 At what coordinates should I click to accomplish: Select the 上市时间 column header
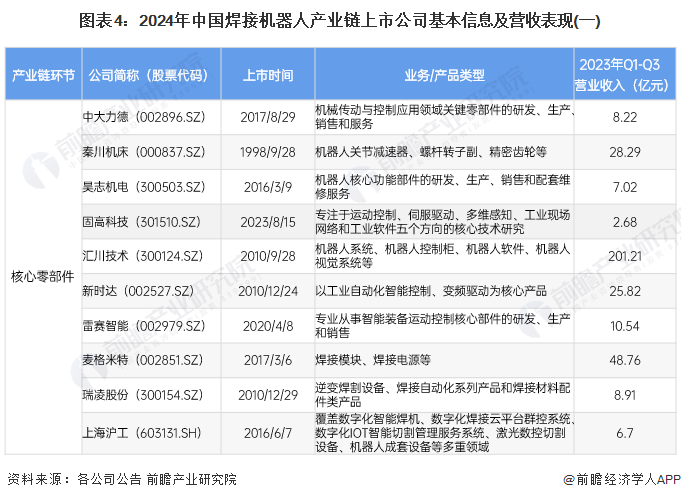pyautogui.click(x=268, y=75)
